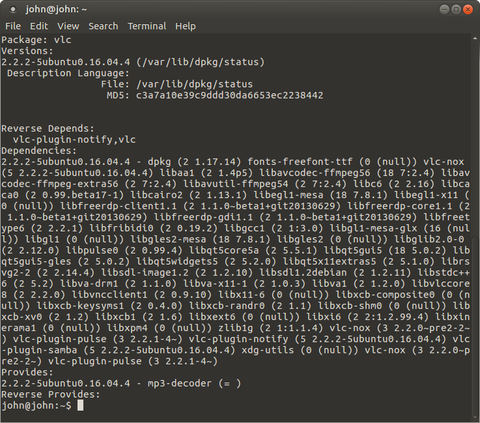Click the MD5 hash value text
Image resolution: width=480 pixels, height=423 pixels.
tap(229, 95)
